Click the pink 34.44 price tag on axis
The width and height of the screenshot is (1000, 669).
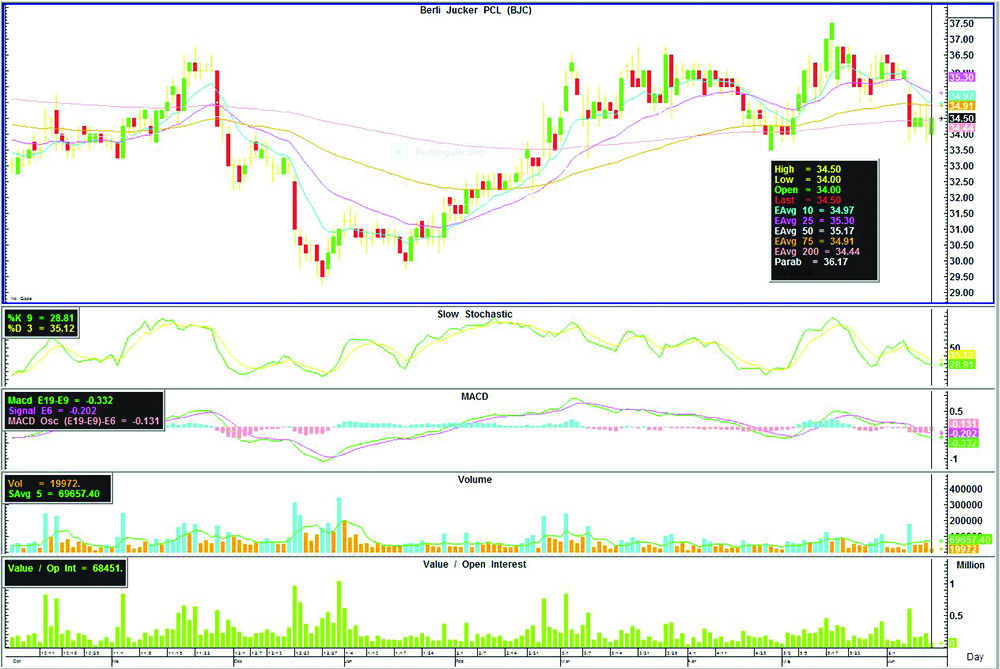(x=962, y=128)
